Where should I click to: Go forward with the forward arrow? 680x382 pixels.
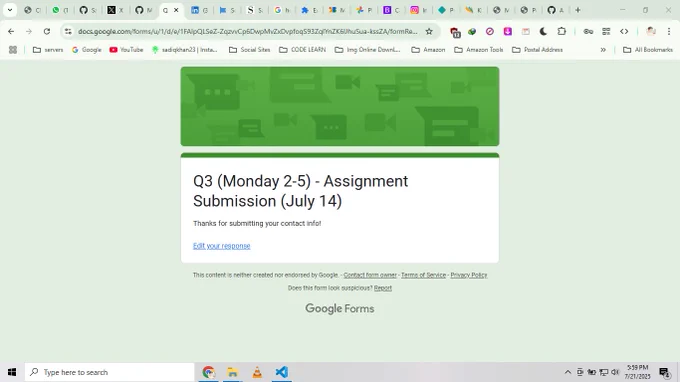(29, 31)
